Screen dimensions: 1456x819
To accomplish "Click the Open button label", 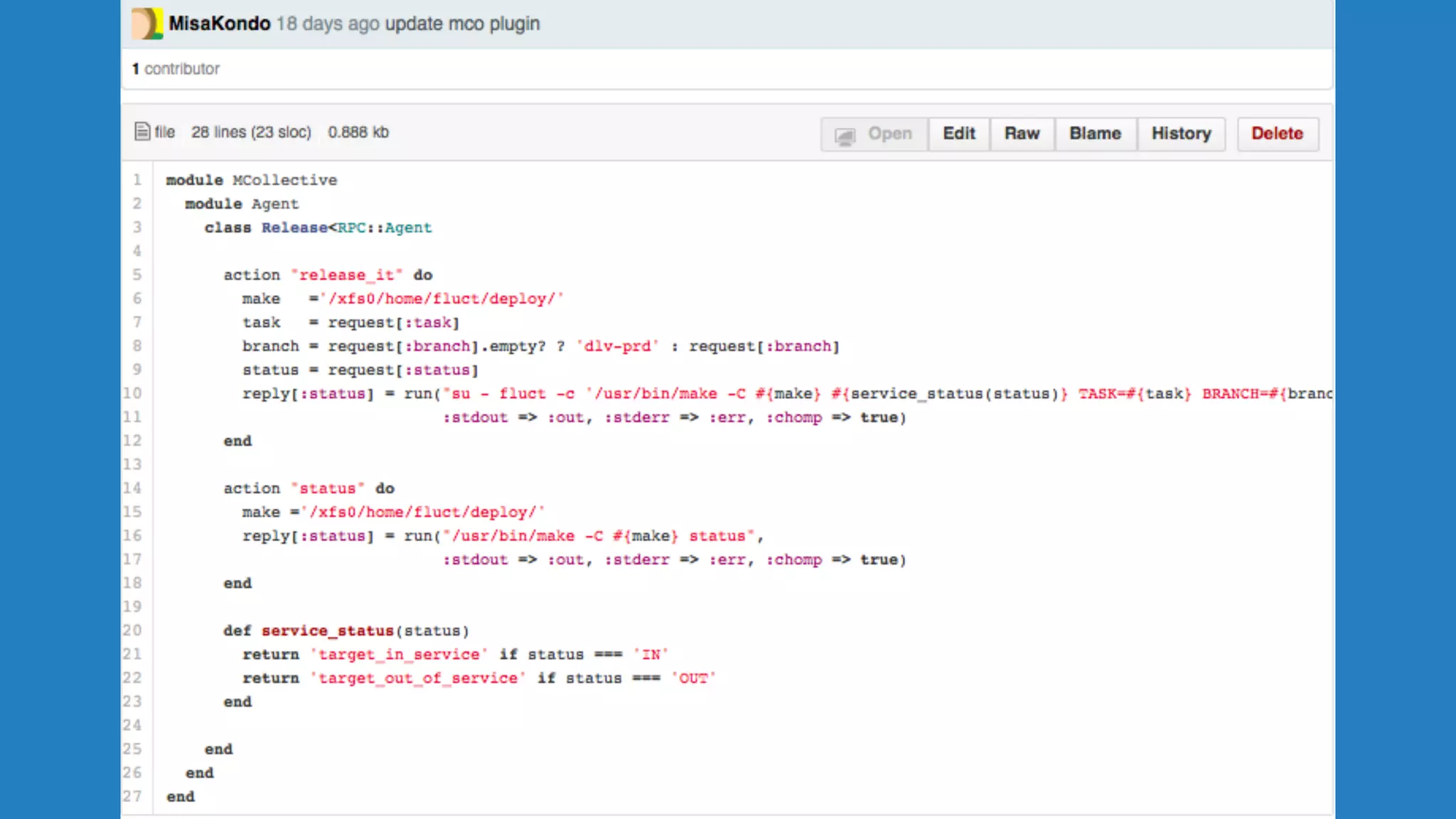I will point(889,134).
